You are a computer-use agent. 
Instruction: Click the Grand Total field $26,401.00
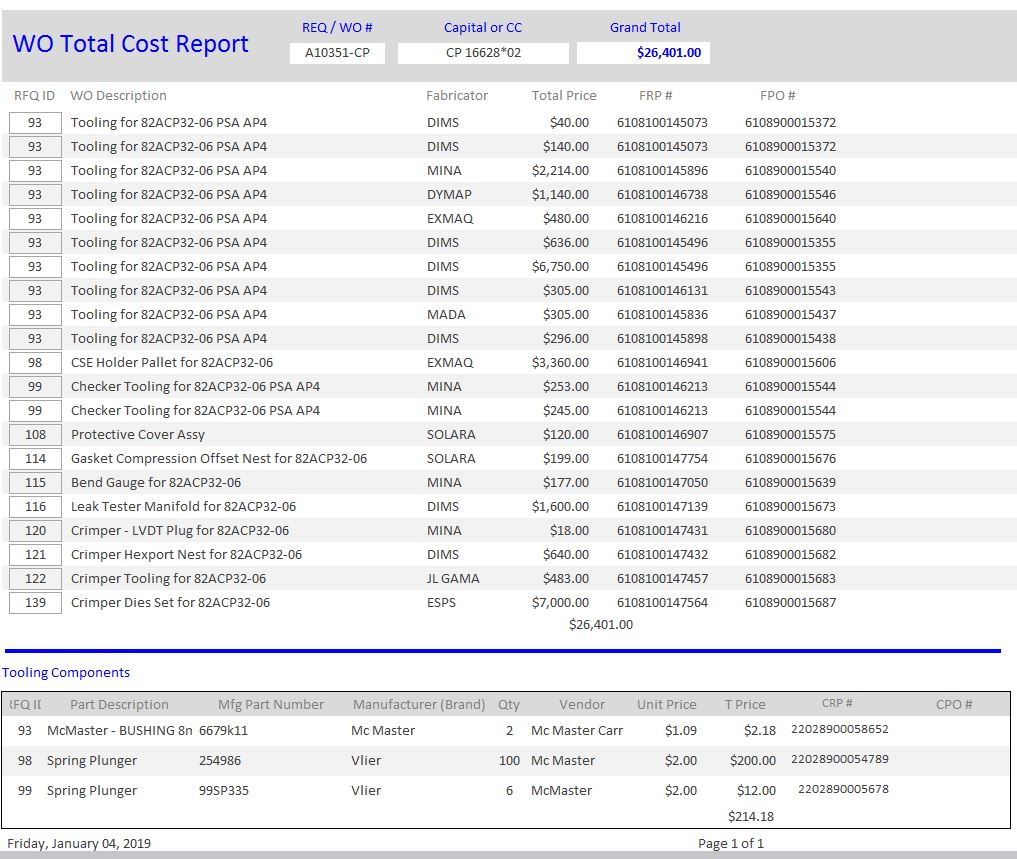[x=643, y=53]
